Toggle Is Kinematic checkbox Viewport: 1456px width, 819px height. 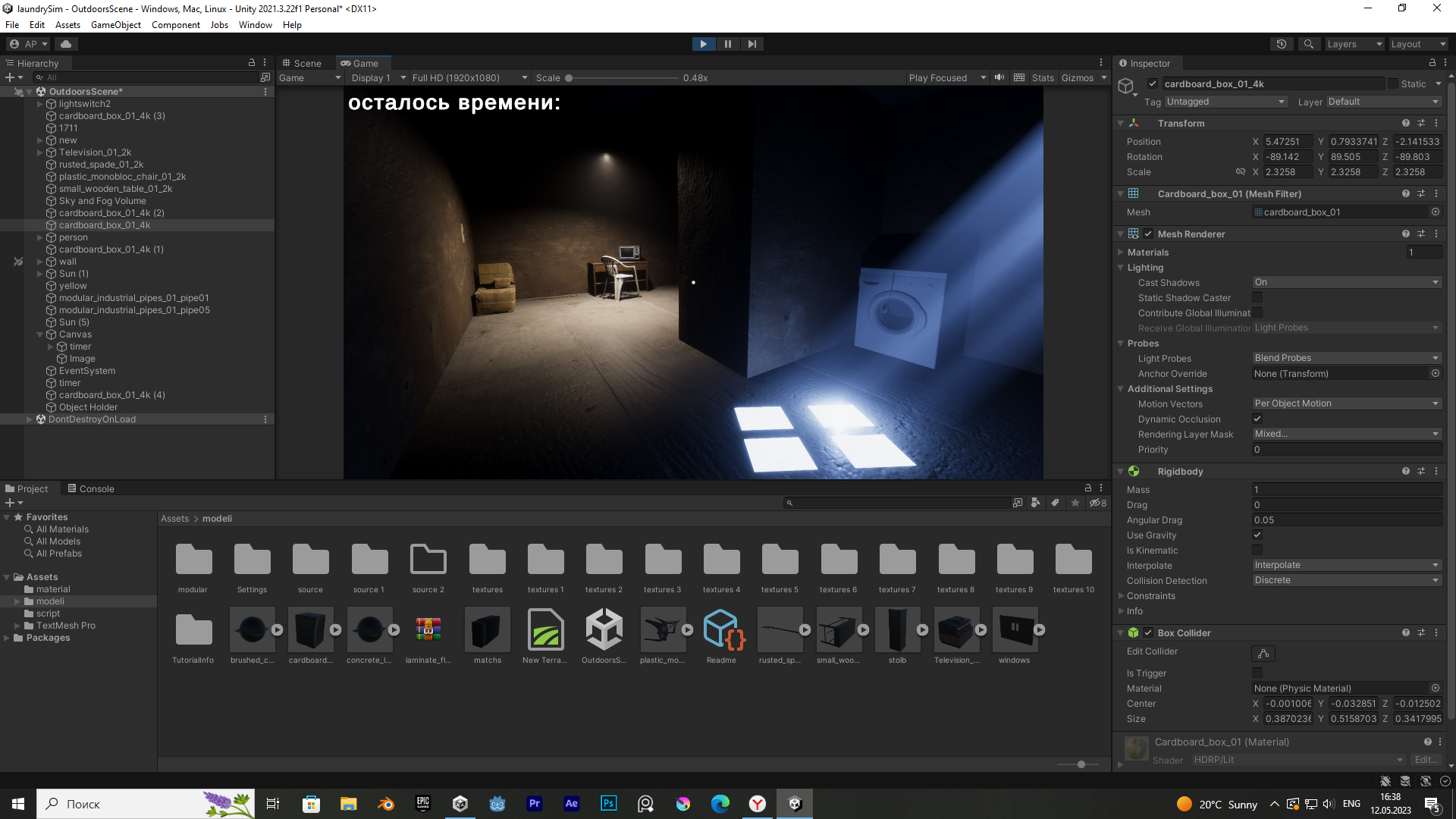1257,551
